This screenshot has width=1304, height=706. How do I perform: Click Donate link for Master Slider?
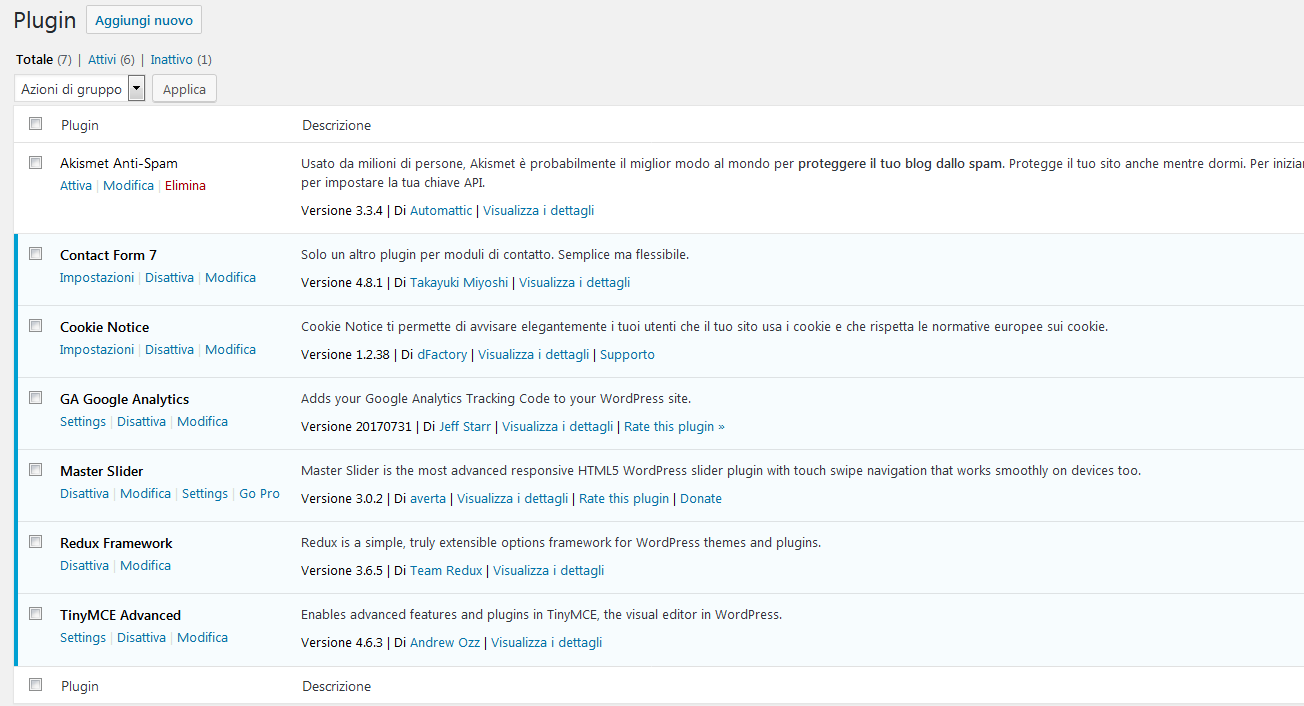[x=700, y=499]
